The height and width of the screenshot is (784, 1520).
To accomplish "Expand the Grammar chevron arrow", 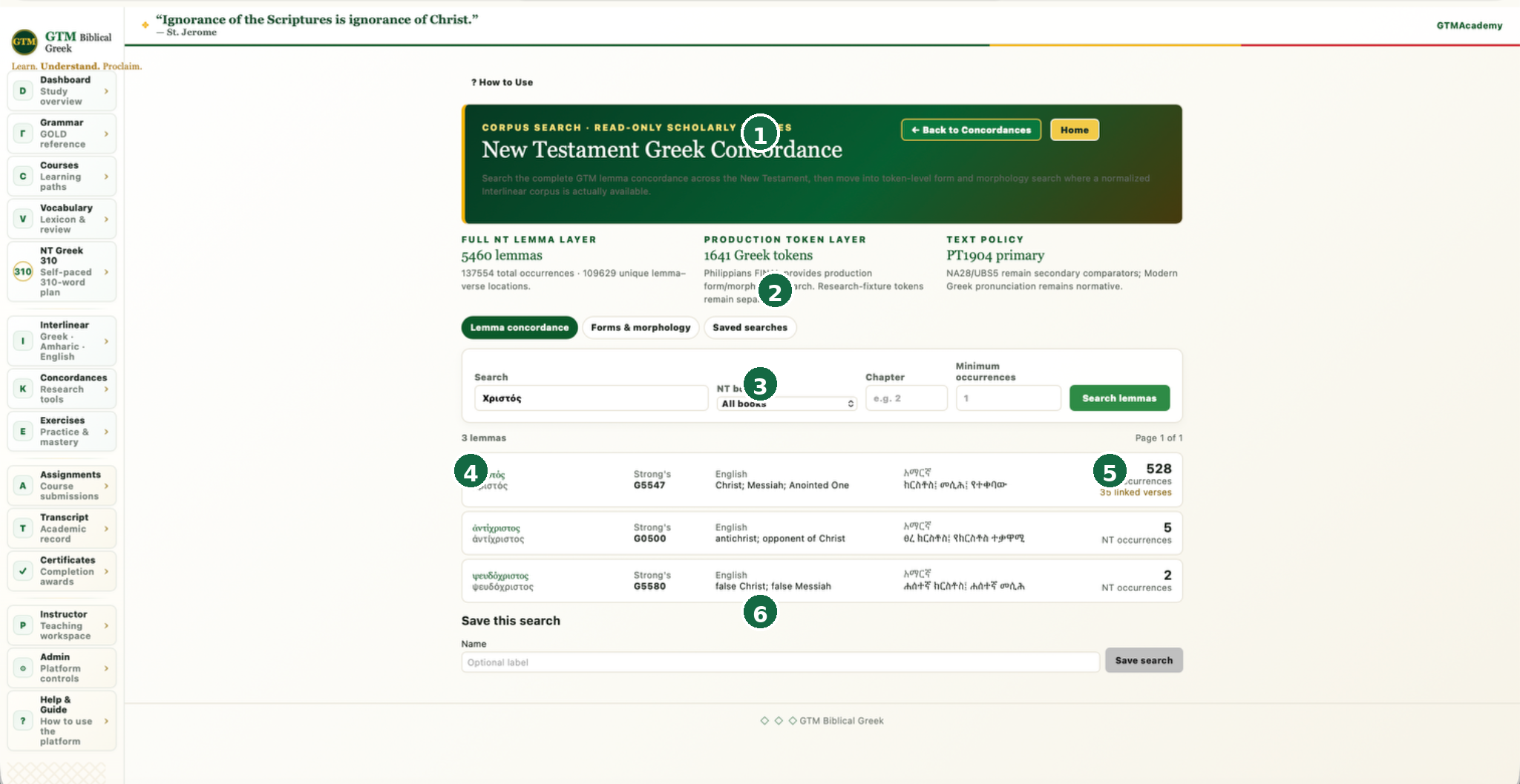I will click(106, 134).
